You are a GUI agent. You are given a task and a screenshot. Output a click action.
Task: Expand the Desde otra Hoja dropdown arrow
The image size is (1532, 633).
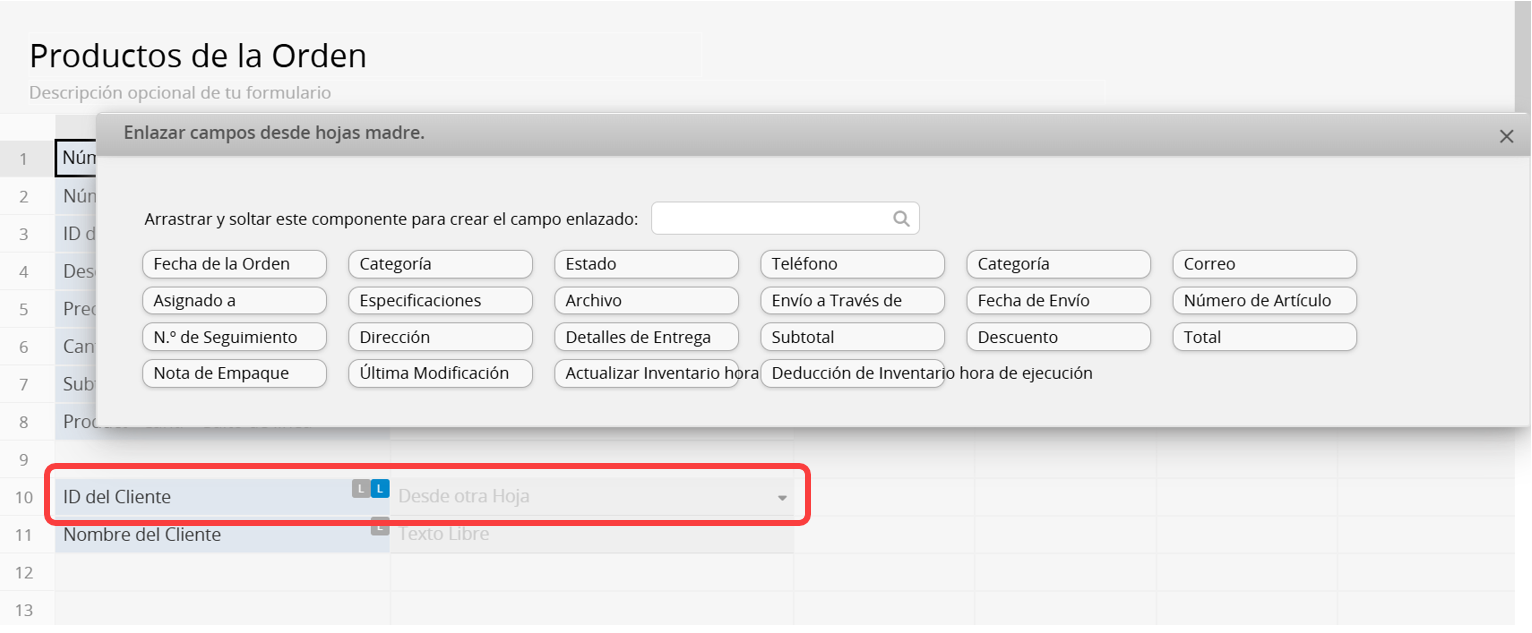click(782, 498)
